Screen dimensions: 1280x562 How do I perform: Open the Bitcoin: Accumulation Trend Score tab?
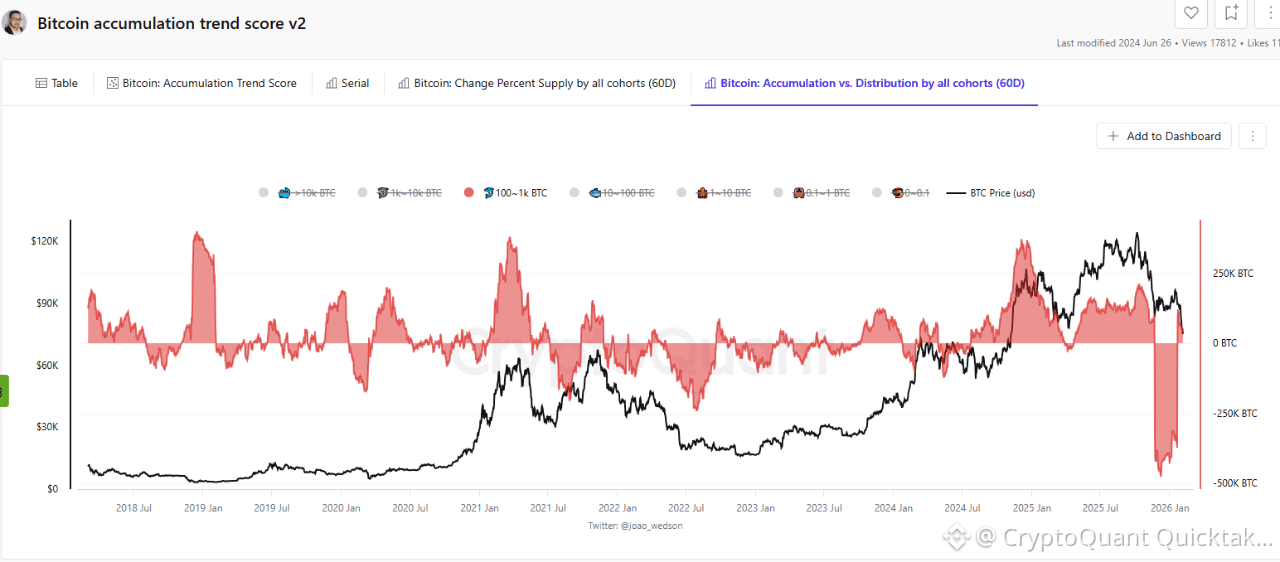point(201,83)
